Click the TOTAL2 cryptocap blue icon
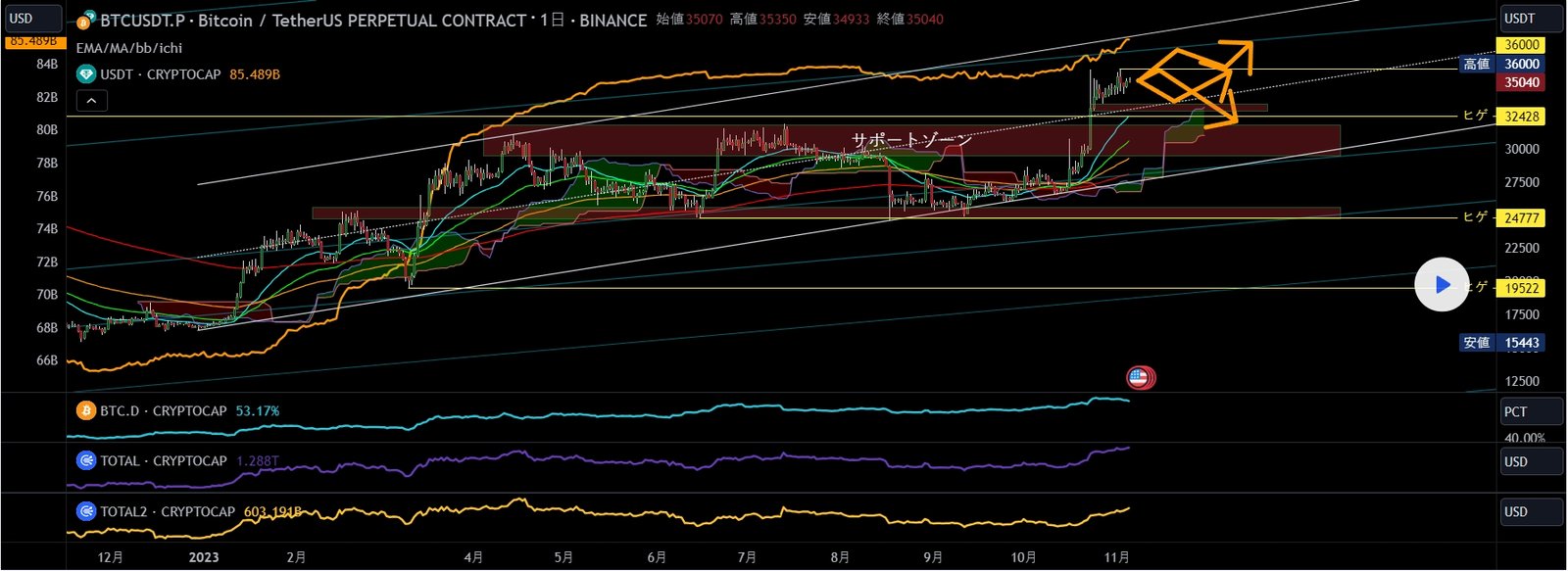 tap(86, 511)
